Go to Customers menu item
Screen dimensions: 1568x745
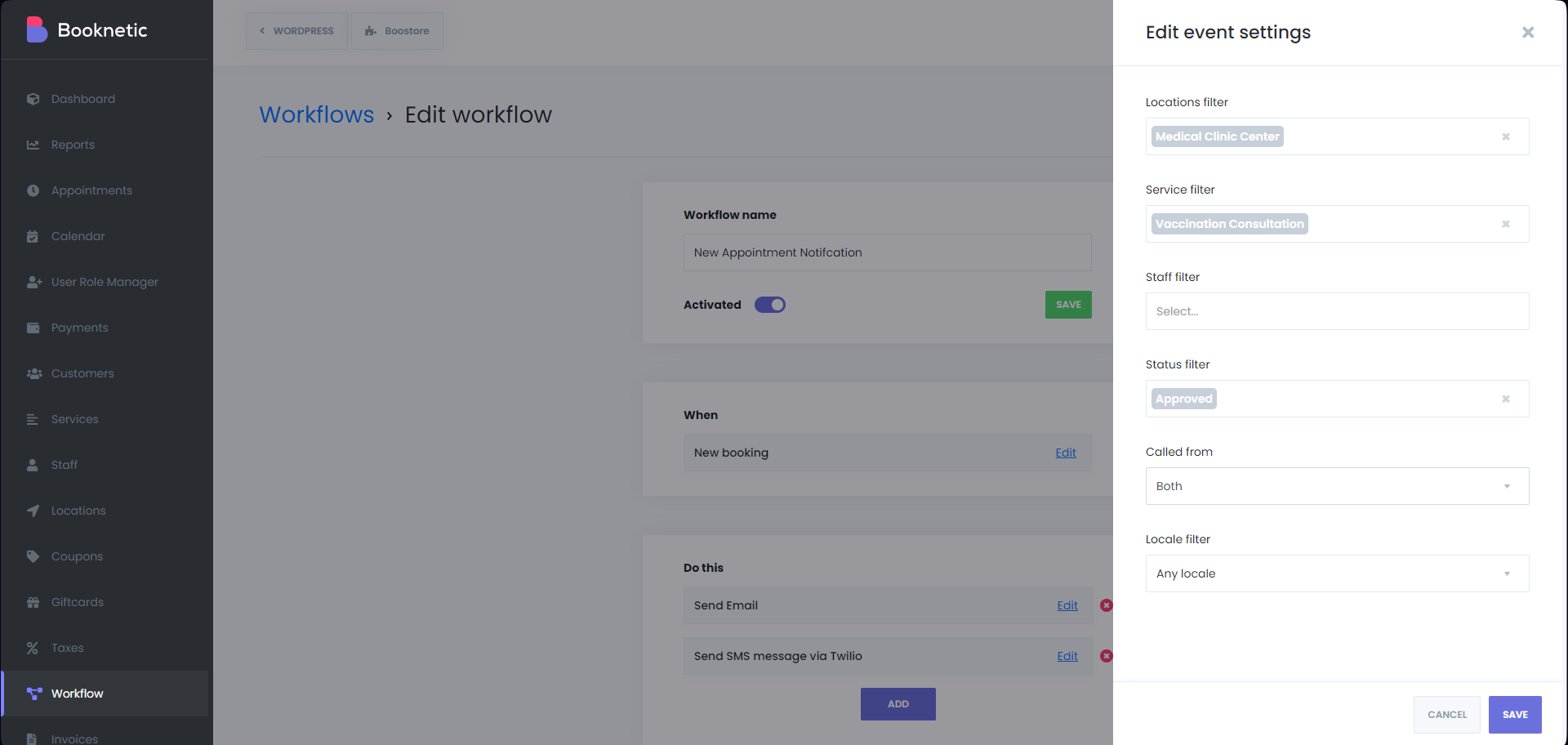point(105,373)
